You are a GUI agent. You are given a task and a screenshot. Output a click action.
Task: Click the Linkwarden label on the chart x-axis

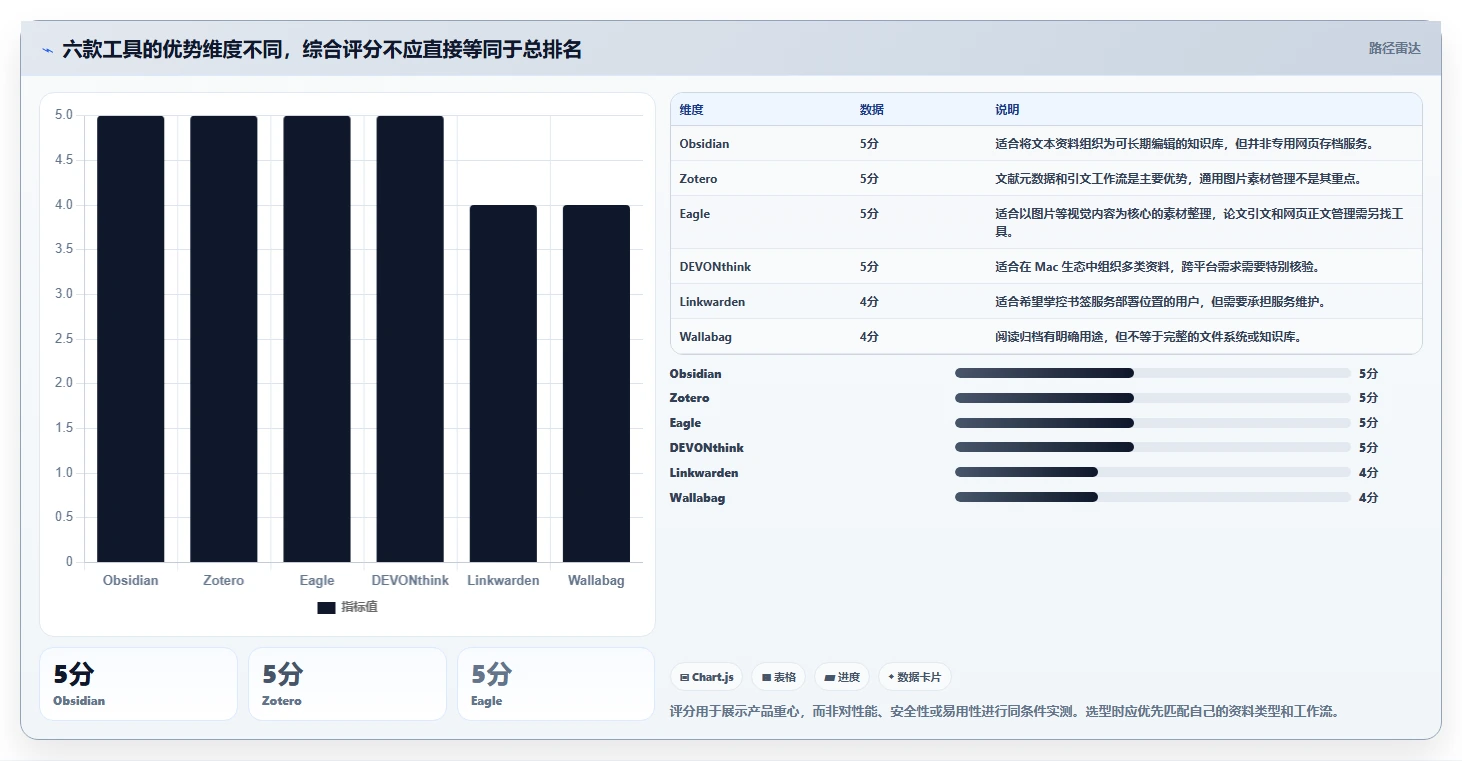tap(503, 580)
